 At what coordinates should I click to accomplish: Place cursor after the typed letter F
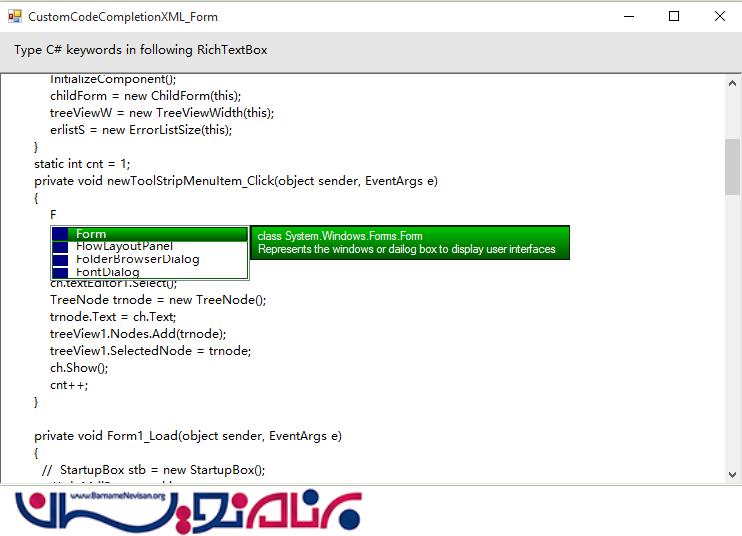pyautogui.click(x=57, y=215)
